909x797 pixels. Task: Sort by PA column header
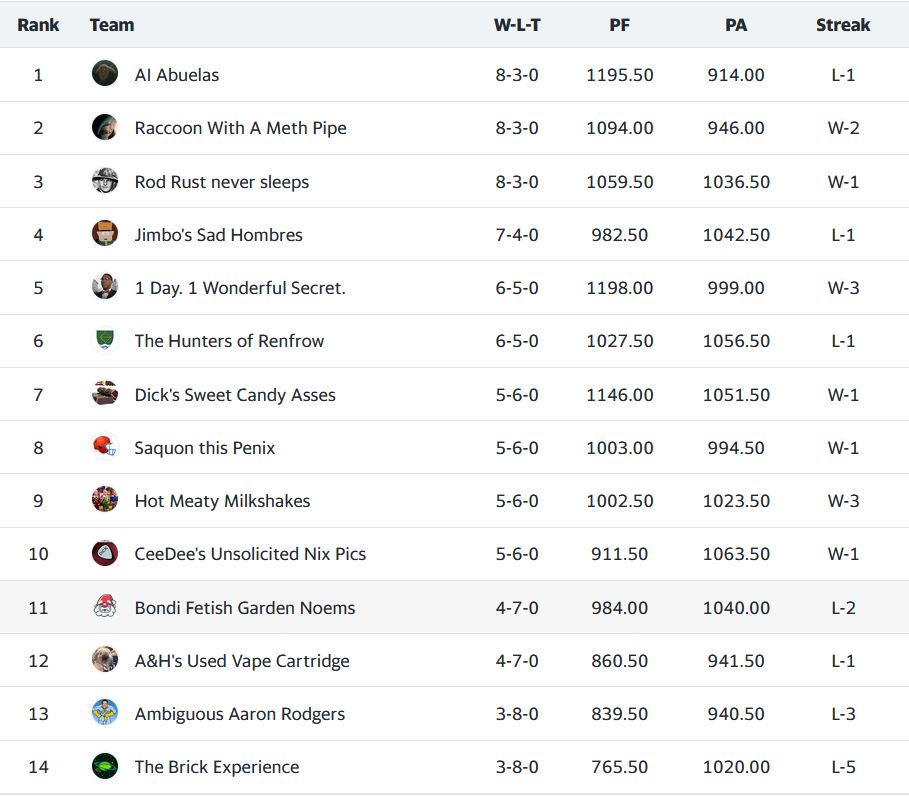point(736,25)
